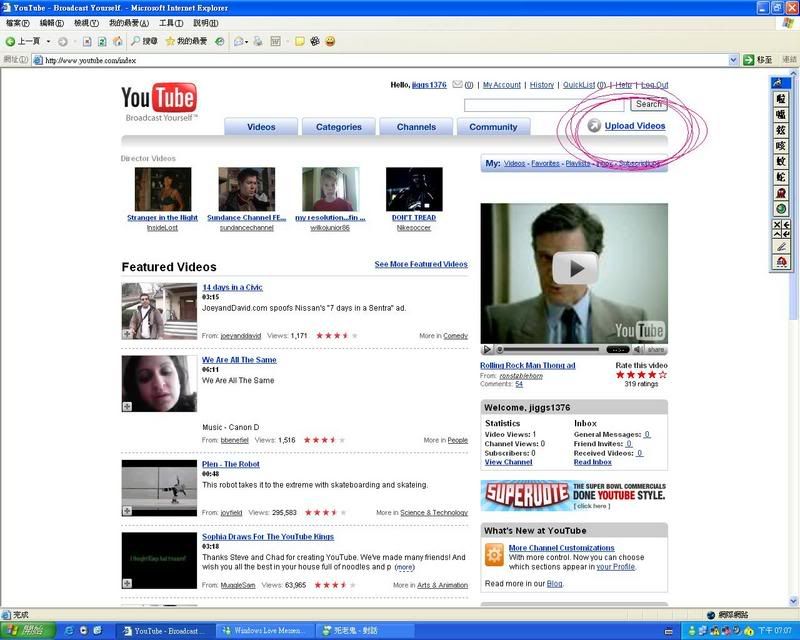Expand the (more) description for Sophia Draws
Image resolution: width=800 pixels, height=640 pixels.
(x=405, y=567)
